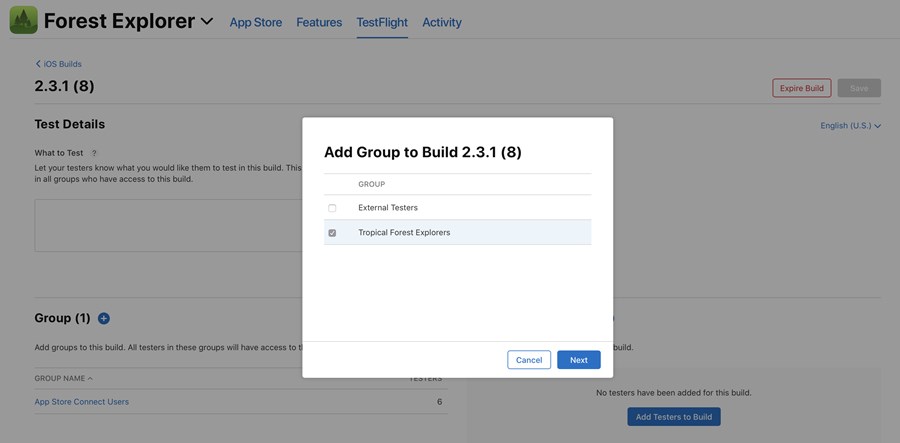
Task: Click the 'No testers have been added' message
Action: point(674,393)
